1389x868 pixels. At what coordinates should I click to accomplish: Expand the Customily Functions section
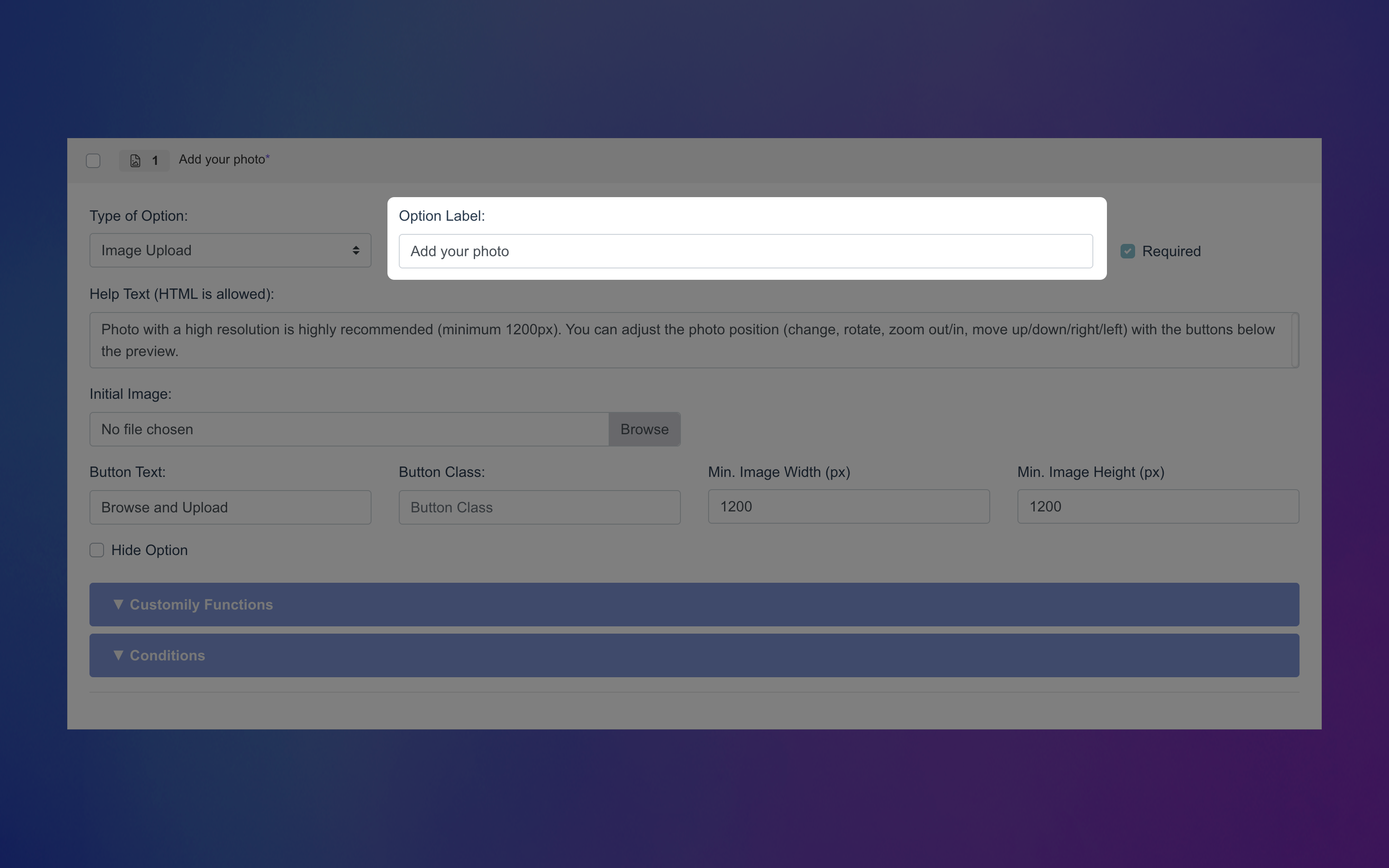[x=693, y=605]
